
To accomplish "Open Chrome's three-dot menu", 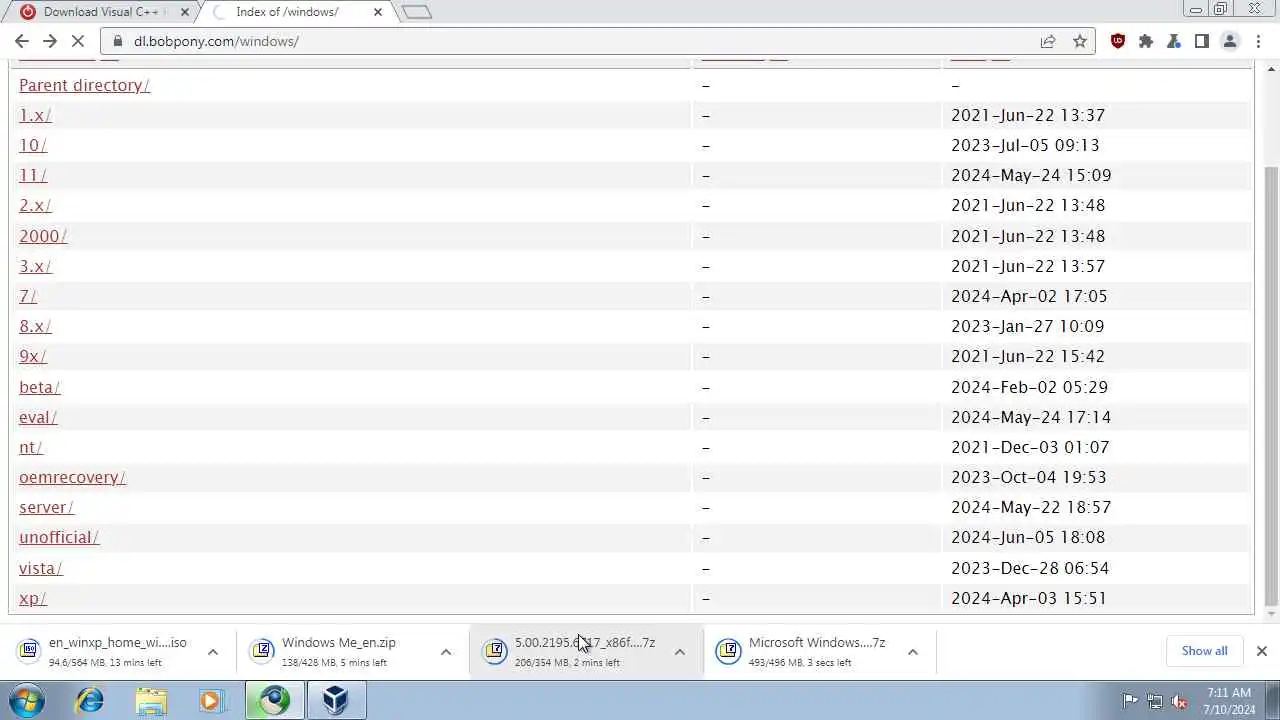I will tap(1258, 41).
